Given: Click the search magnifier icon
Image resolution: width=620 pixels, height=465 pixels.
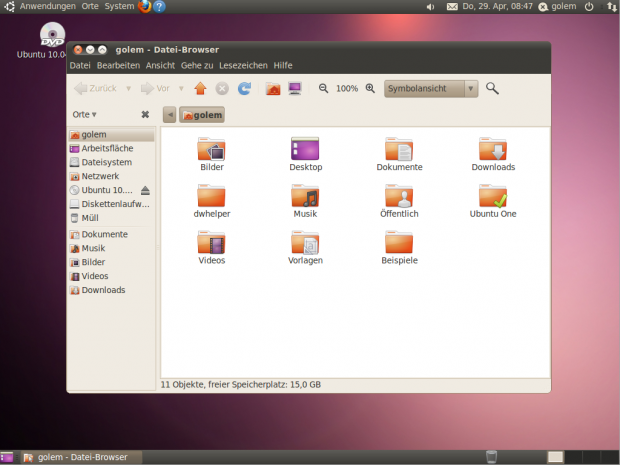Looking at the screenshot, I should [x=492, y=88].
